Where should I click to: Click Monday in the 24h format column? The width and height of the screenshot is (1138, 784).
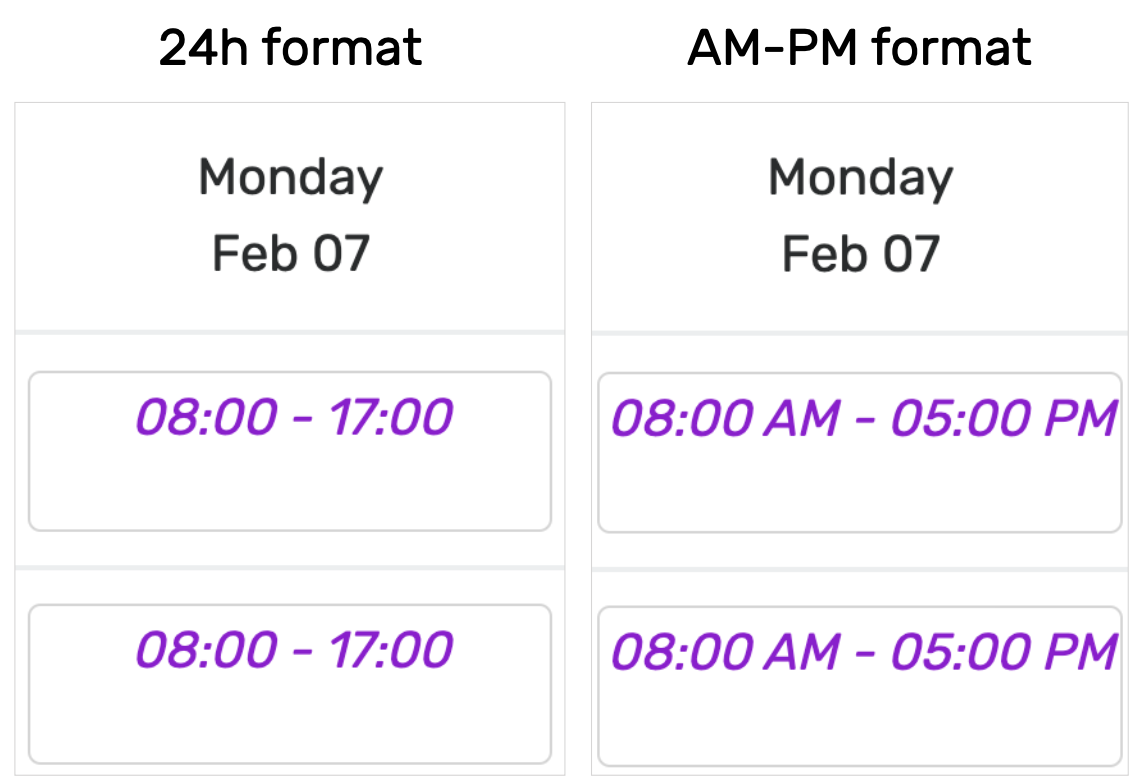click(290, 178)
